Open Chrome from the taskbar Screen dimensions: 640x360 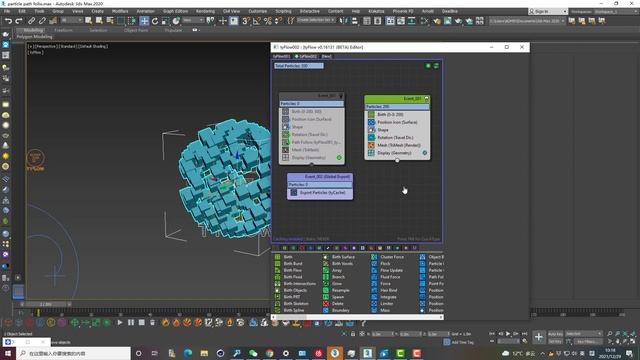(269, 353)
